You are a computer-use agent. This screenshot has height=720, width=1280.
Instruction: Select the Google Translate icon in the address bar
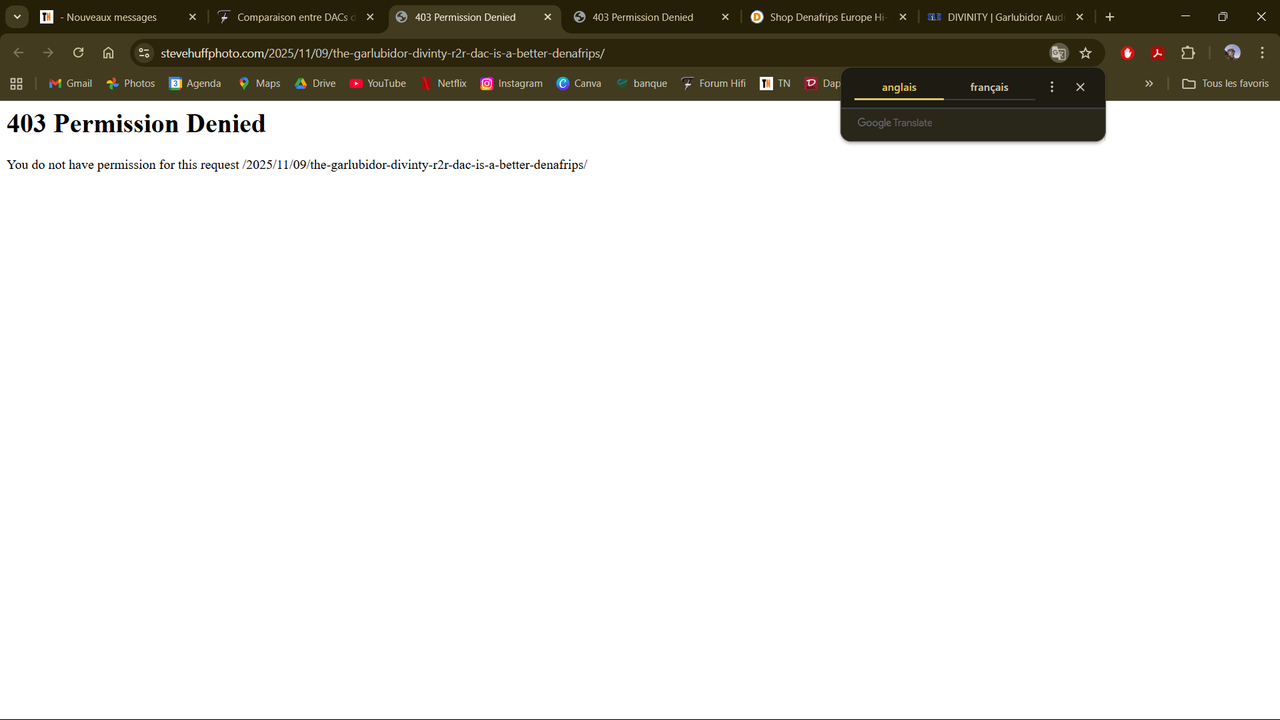pyautogui.click(x=1059, y=52)
